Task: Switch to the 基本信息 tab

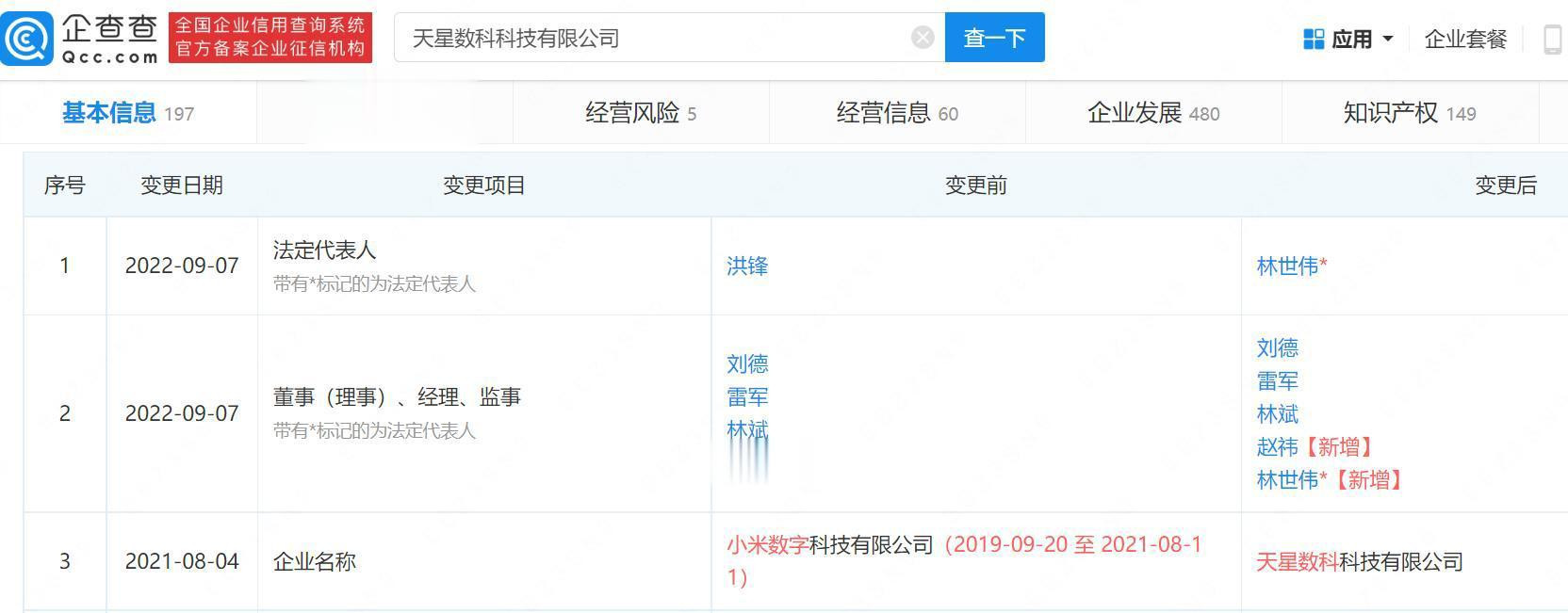Action: [128, 113]
